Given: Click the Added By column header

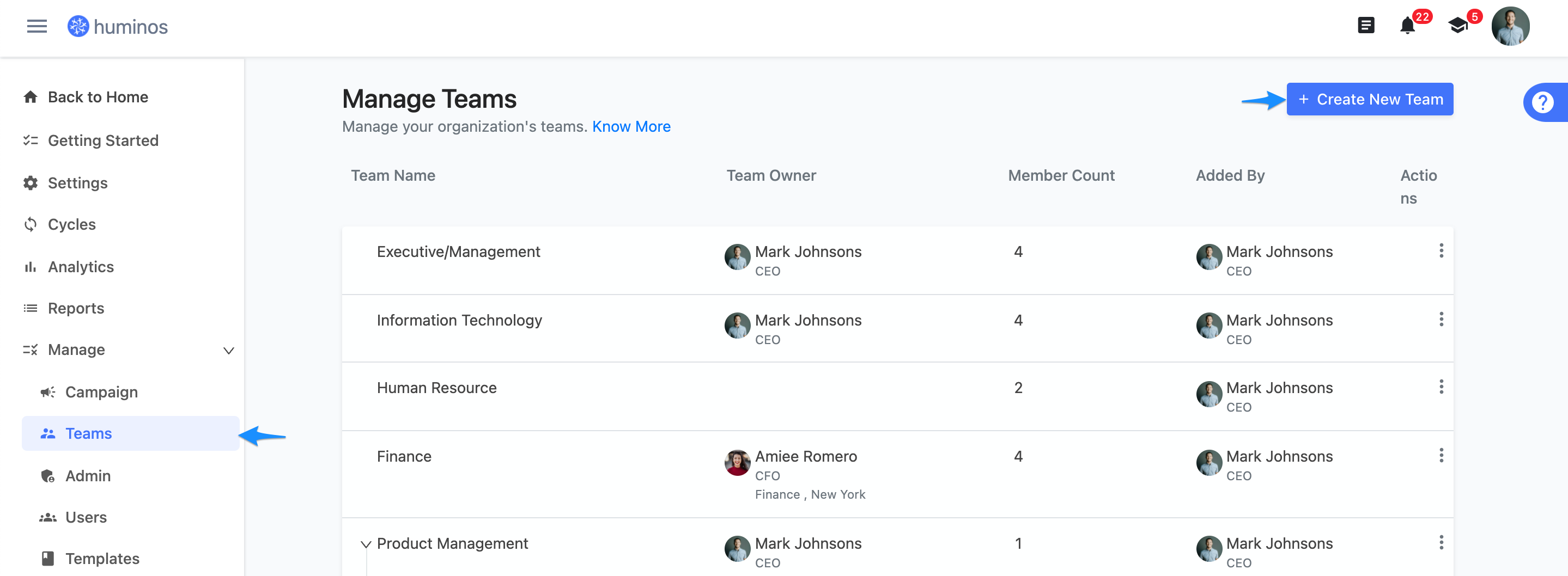Looking at the screenshot, I should [1230, 176].
